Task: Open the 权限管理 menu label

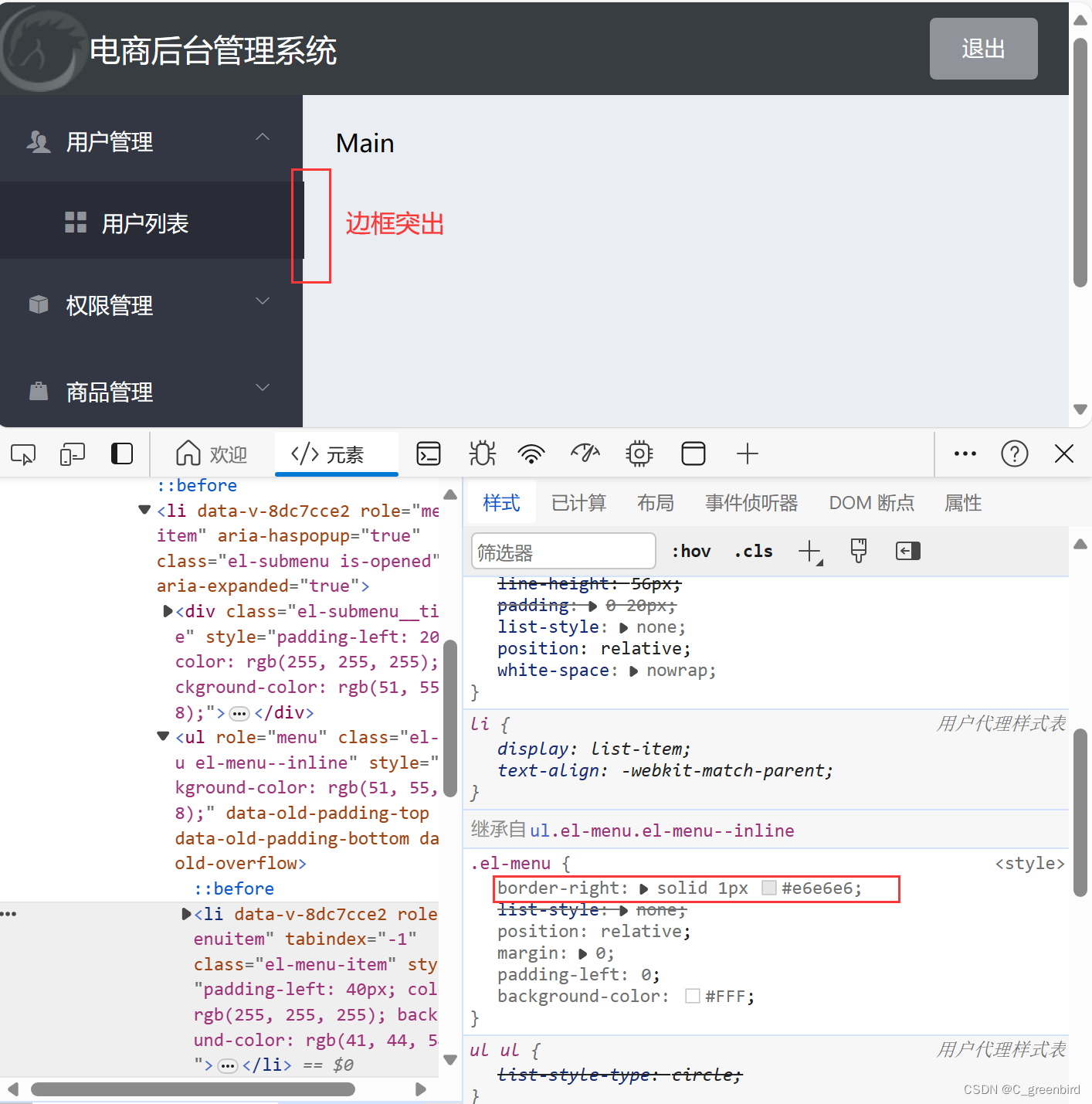Action: point(110,305)
